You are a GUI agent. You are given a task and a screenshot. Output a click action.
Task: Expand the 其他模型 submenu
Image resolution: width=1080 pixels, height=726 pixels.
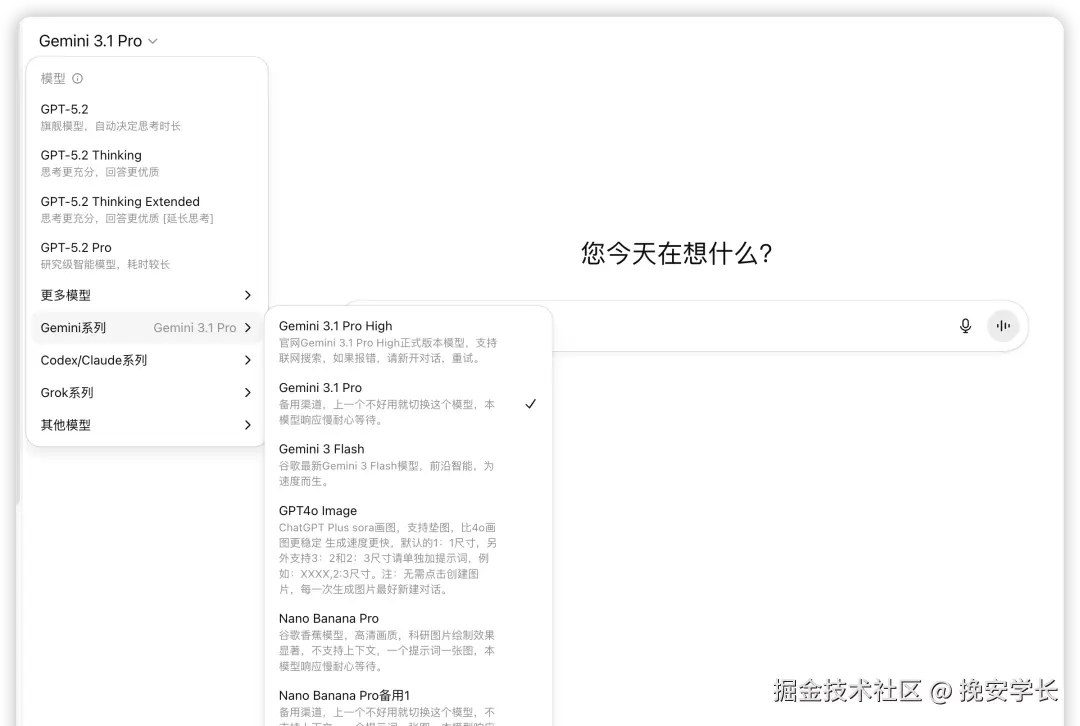[146, 425]
